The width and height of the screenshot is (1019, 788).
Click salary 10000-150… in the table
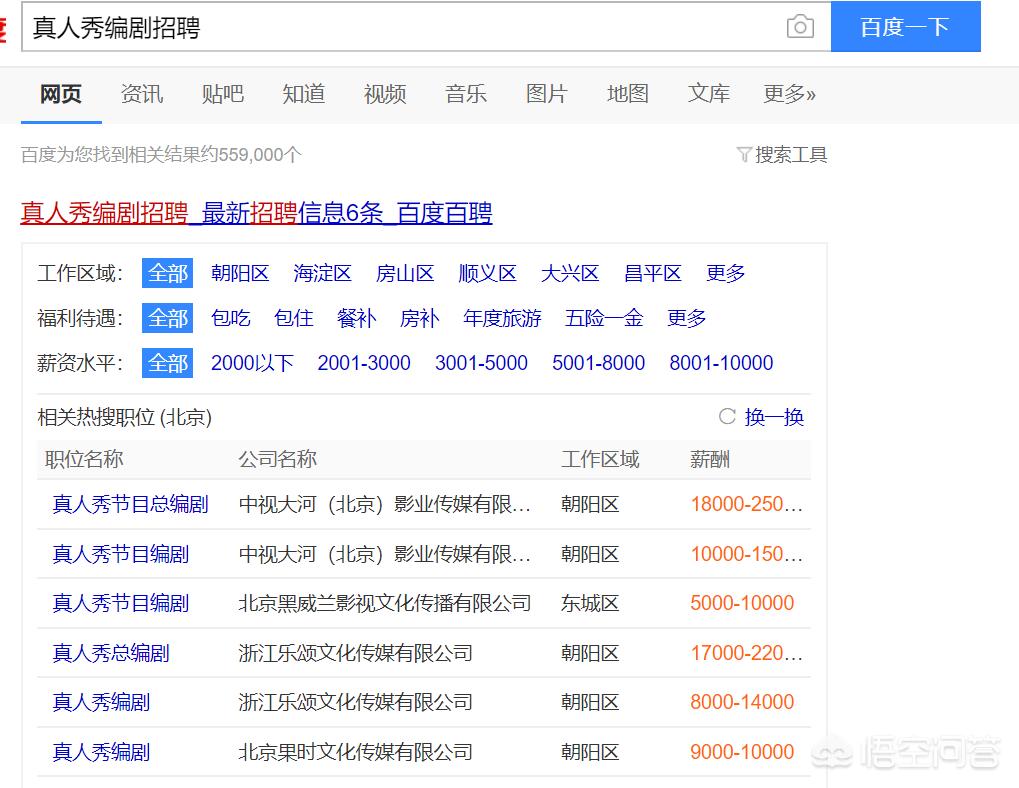click(747, 554)
